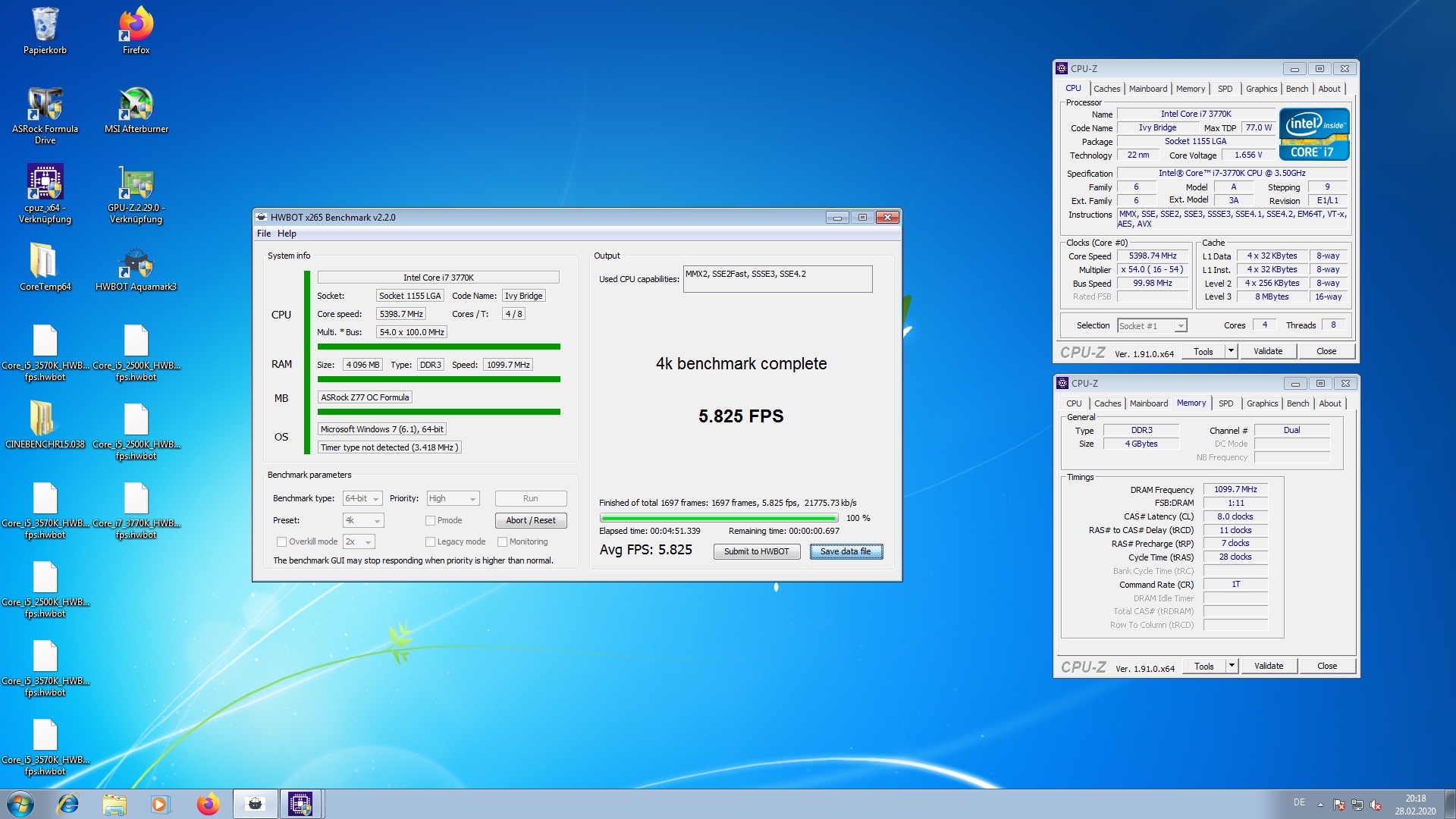1456x819 pixels.
Task: Open the Overkill mode 2x dropdown
Action: 359,542
